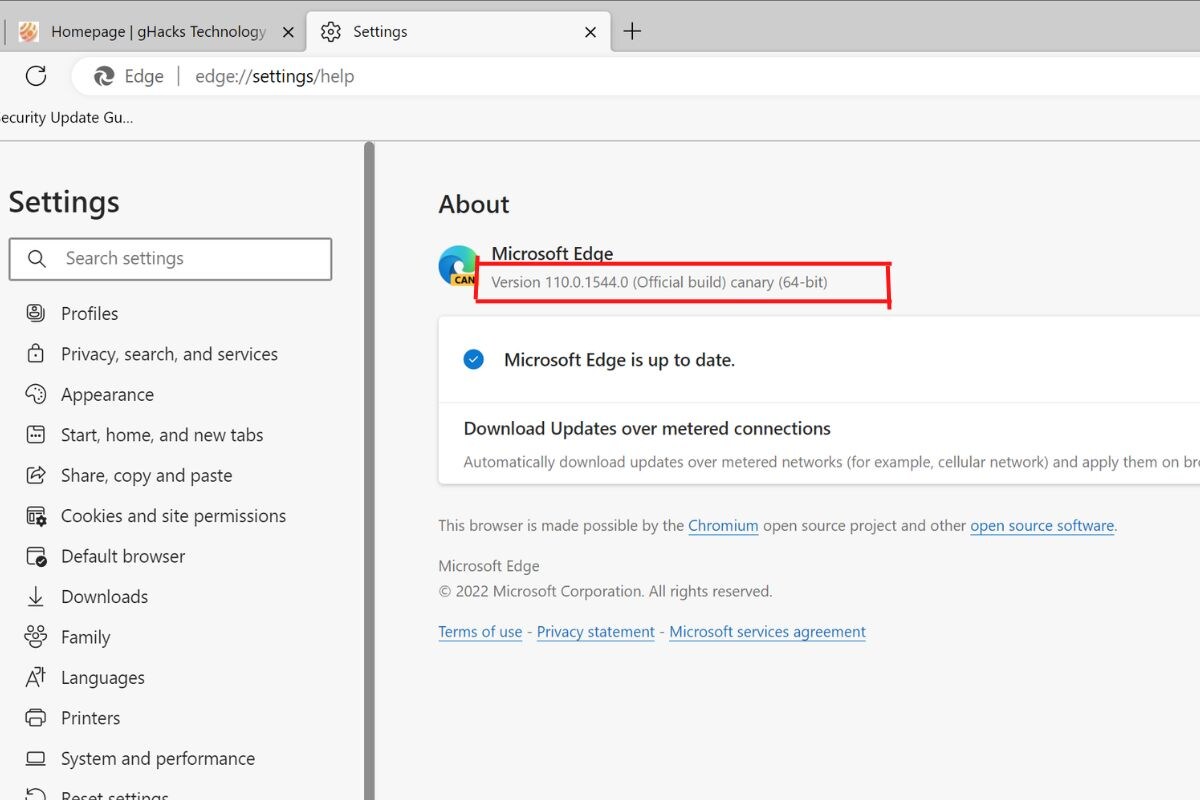
Task: Open the Privacy statement link
Action: [x=596, y=632]
